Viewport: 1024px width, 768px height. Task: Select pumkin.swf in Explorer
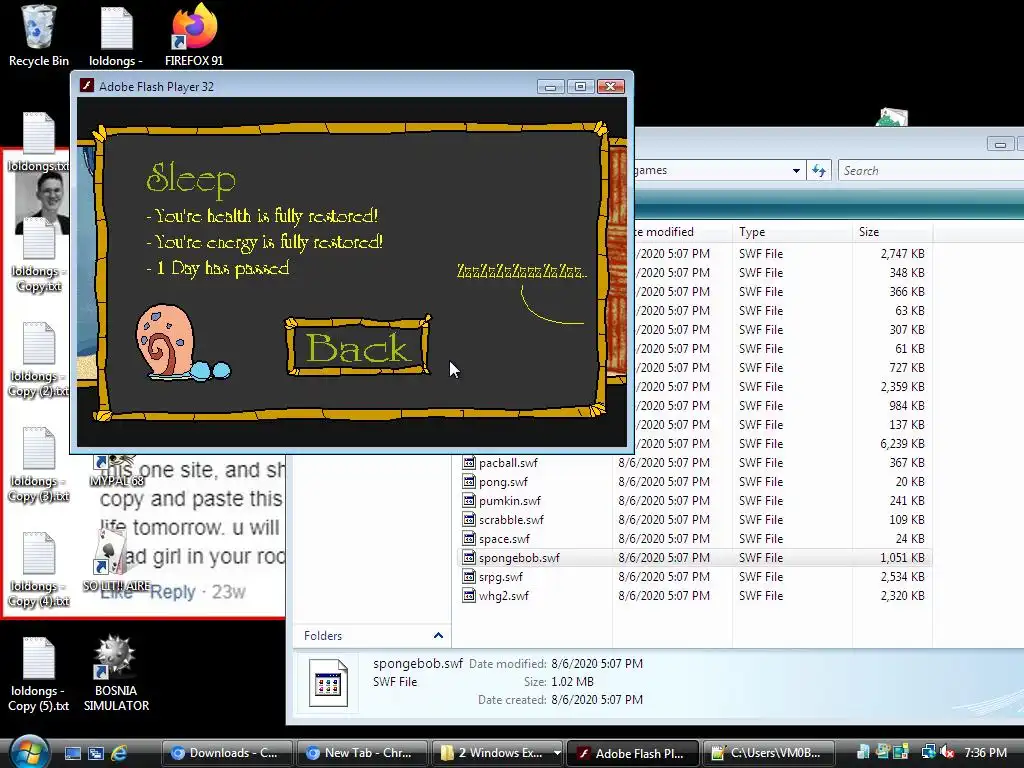click(509, 501)
